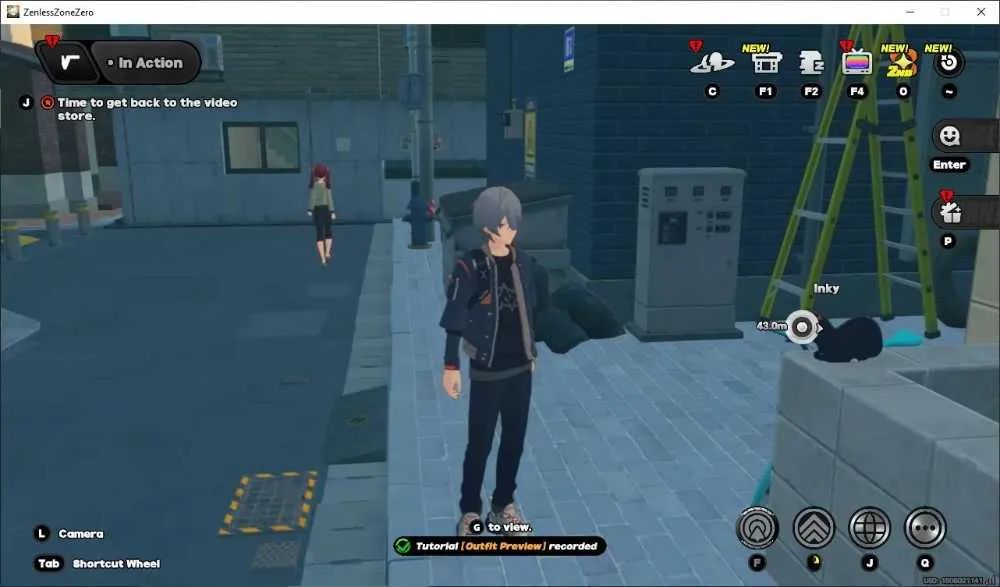This screenshot has height=587, width=1000.
Task: Click the green checkmark in the tutorial notification
Action: pyautogui.click(x=402, y=546)
